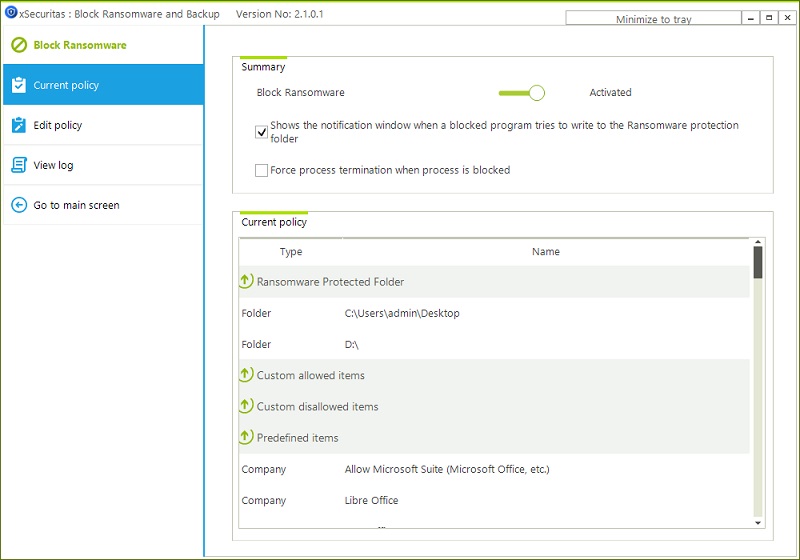Click the Type column header
This screenshot has height=560, width=800.
pos(291,251)
